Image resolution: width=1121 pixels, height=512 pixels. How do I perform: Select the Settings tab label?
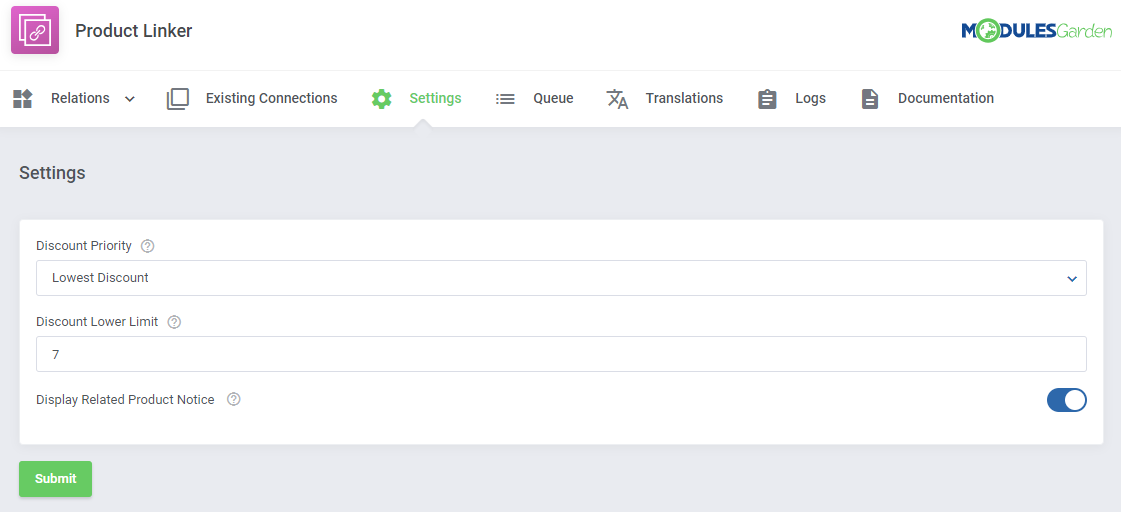click(435, 99)
